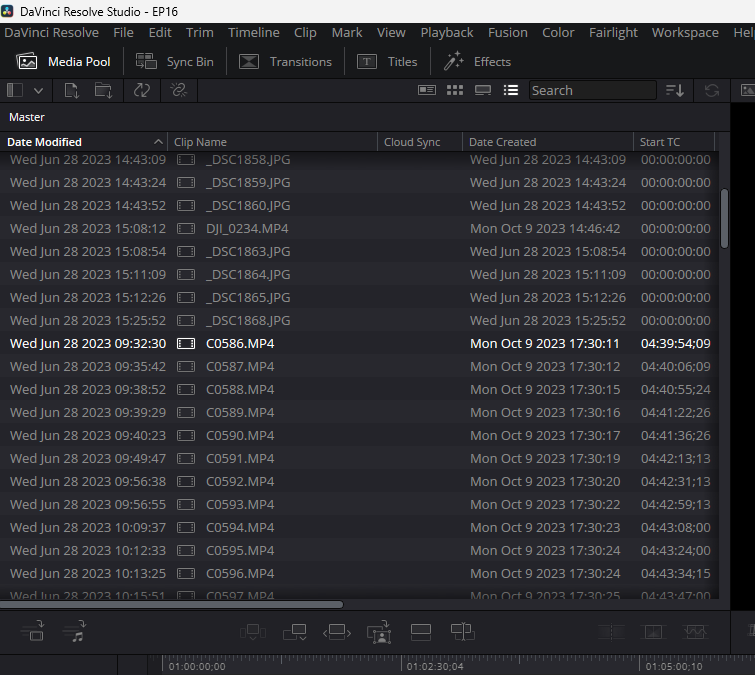This screenshot has width=755, height=675.
Task: Click the Cloud Sync column header
Action: [412, 142]
